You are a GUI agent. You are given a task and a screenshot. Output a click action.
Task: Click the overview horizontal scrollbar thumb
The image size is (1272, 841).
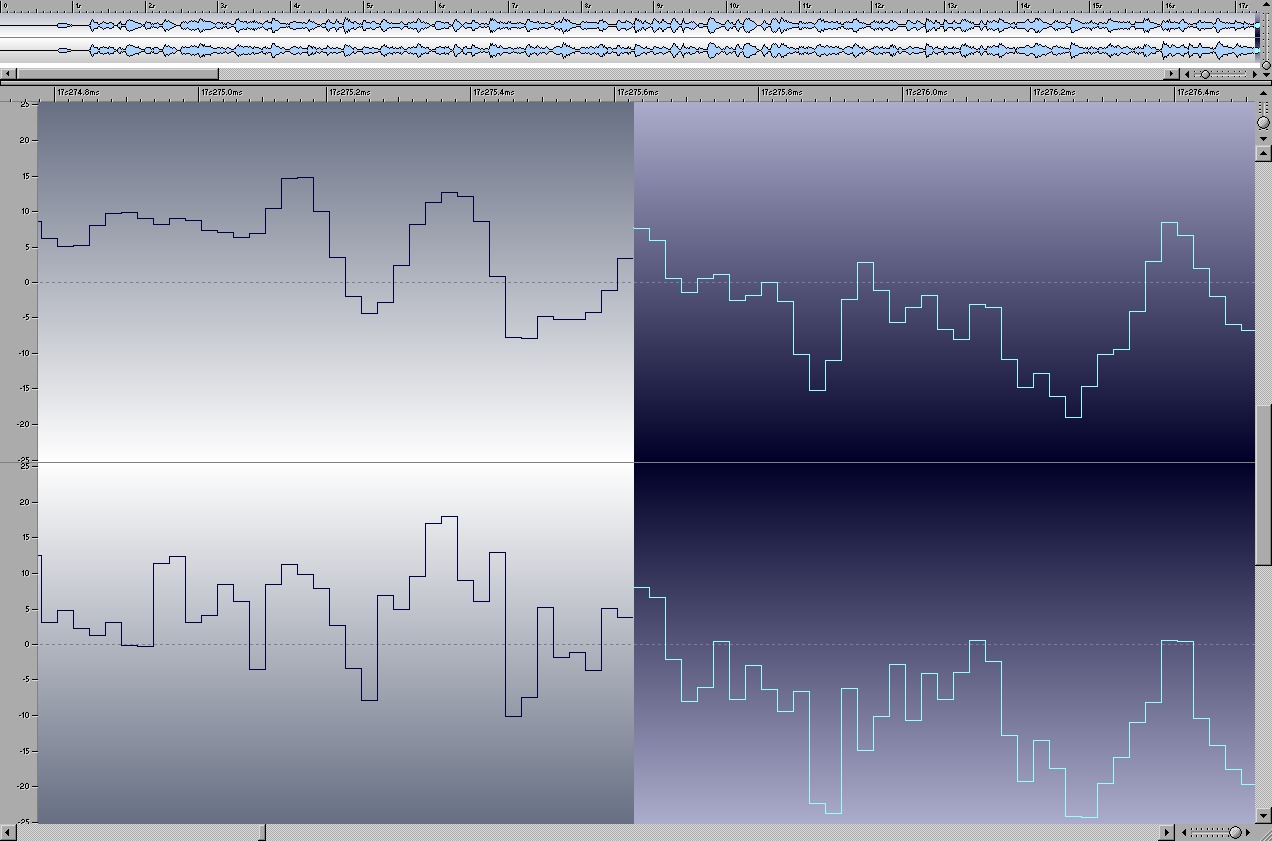(117, 73)
